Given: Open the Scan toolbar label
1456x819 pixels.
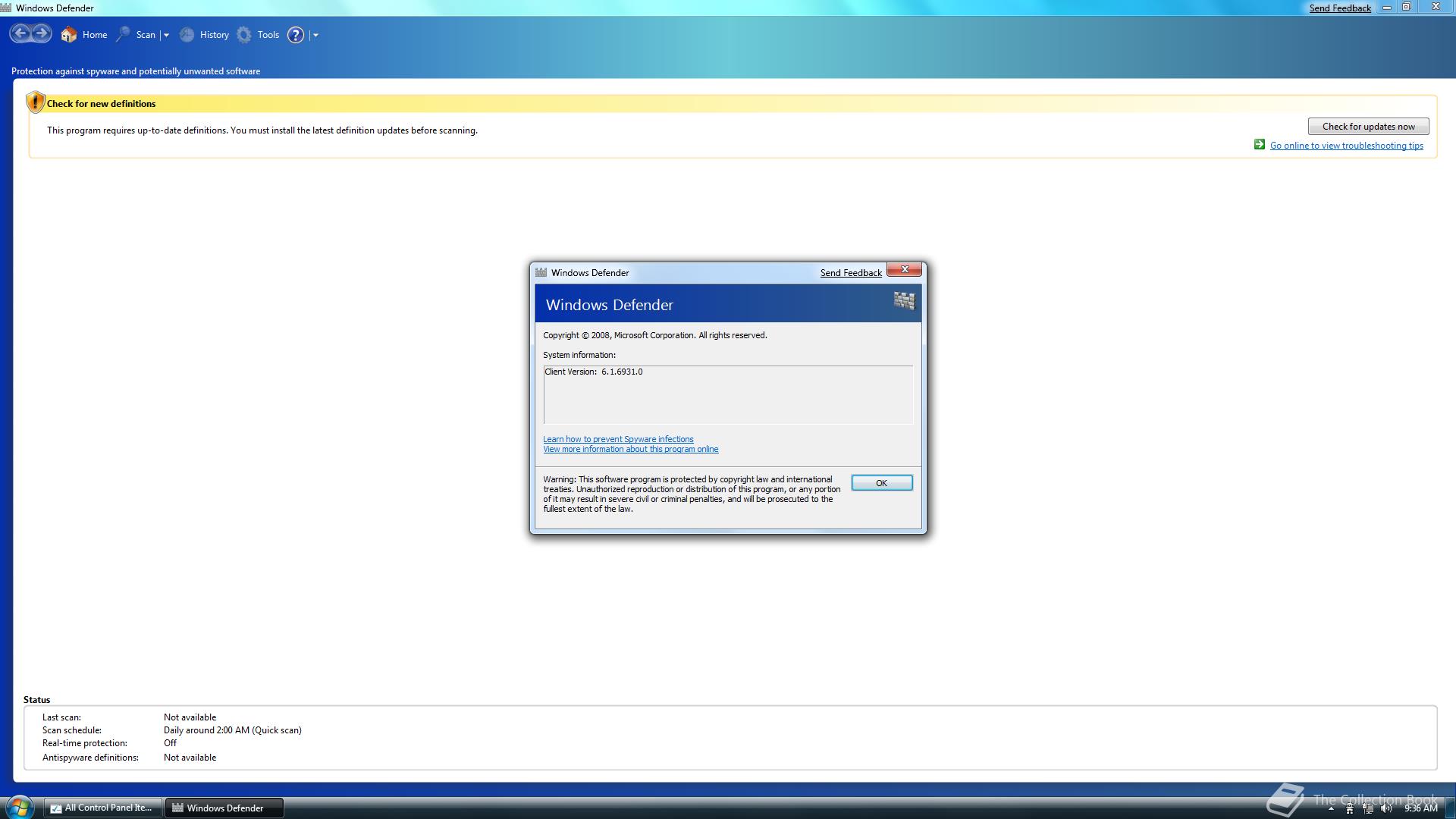Looking at the screenshot, I should (x=146, y=35).
